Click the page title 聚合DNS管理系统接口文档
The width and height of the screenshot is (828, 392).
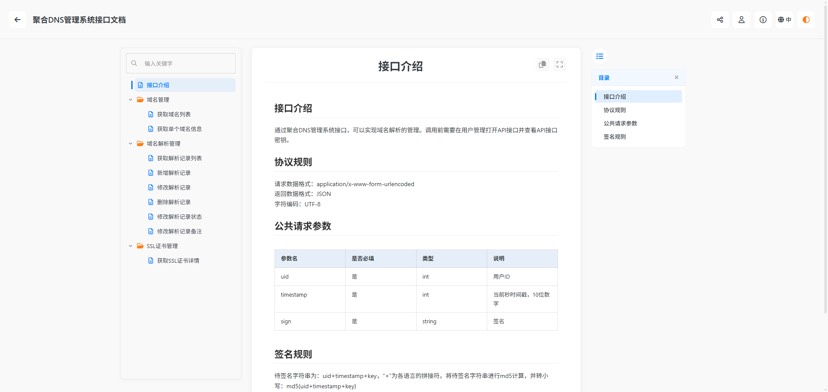[x=79, y=20]
